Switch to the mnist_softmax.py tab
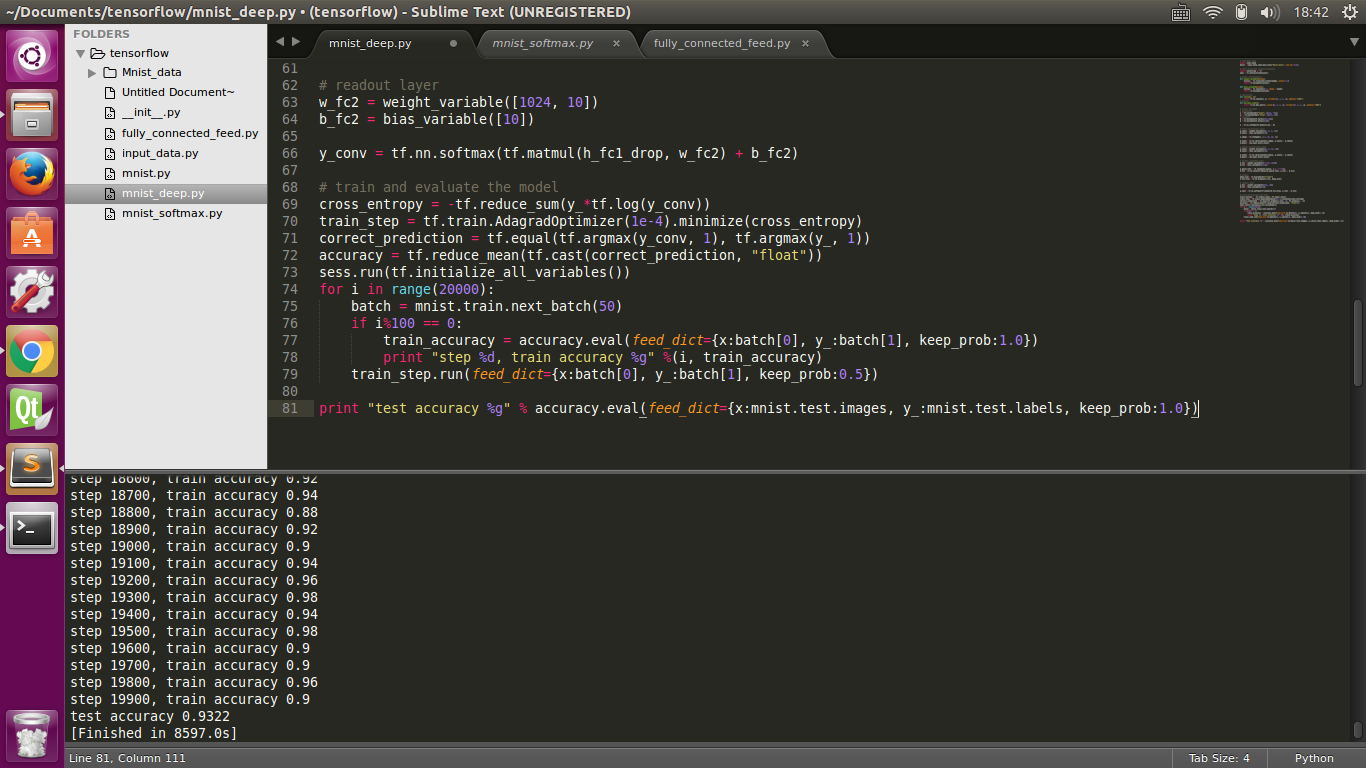Image resolution: width=1366 pixels, height=768 pixels. coord(543,44)
